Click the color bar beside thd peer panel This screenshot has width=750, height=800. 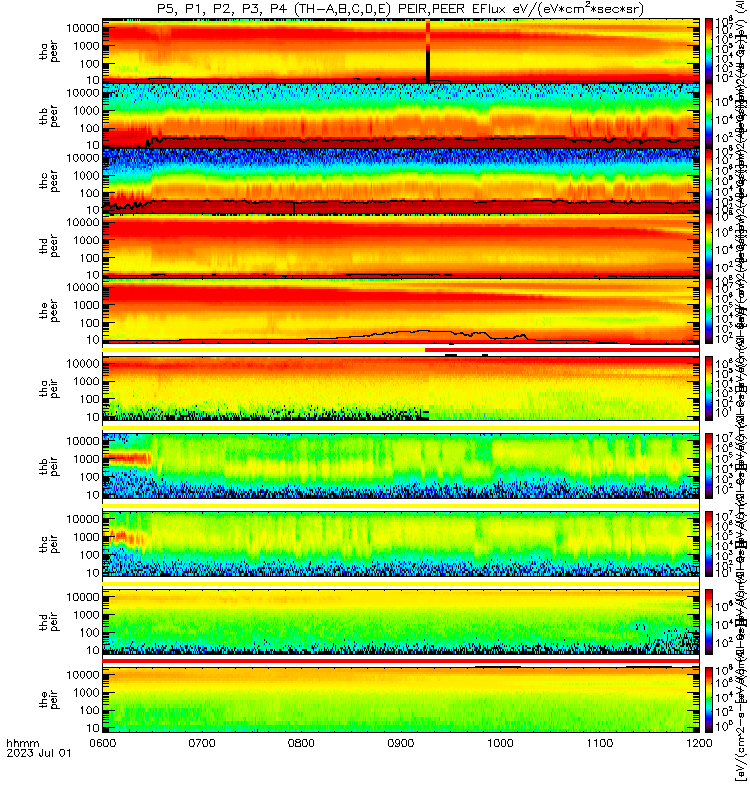[x=709, y=245]
